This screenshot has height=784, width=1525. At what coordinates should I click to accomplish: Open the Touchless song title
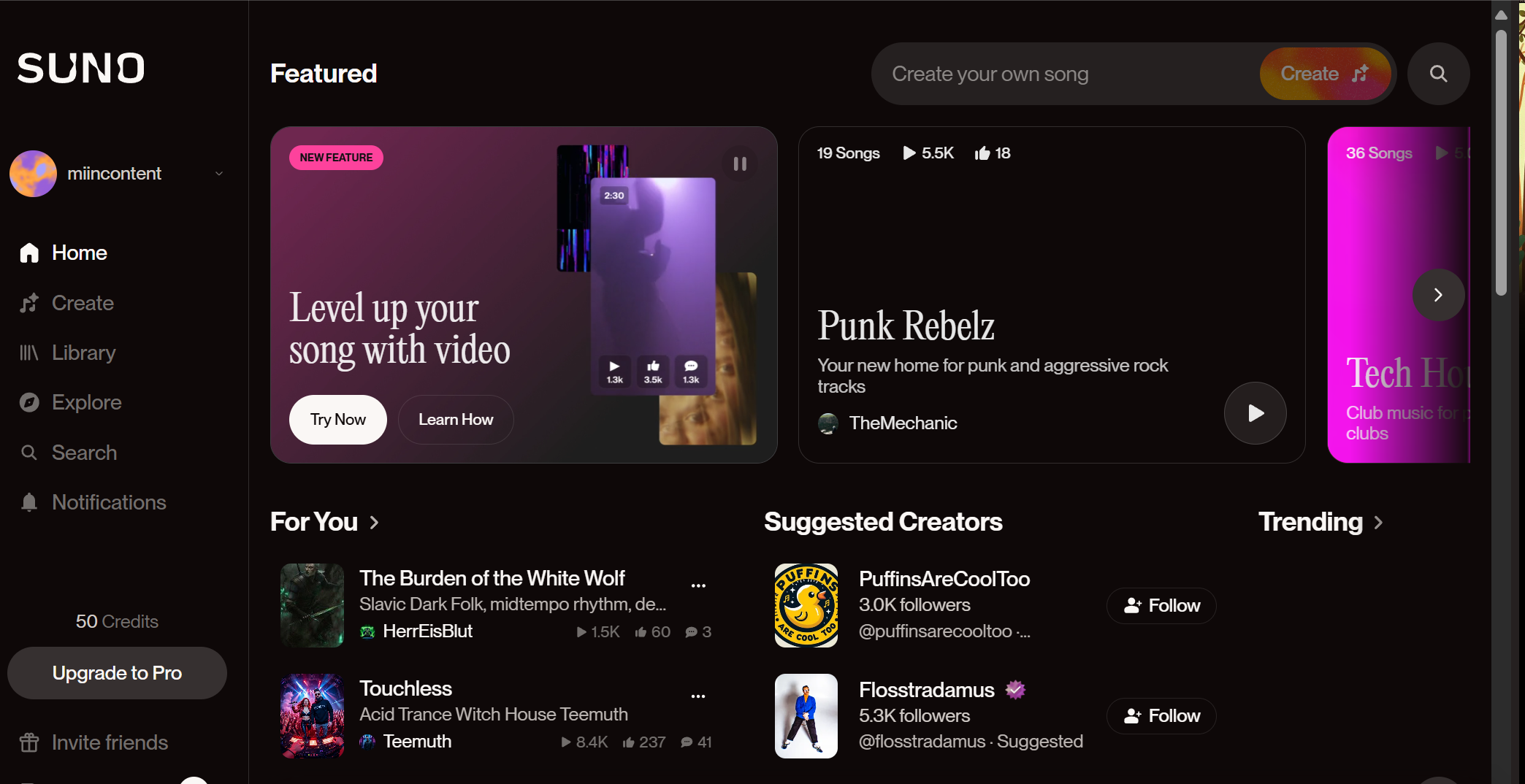click(405, 688)
